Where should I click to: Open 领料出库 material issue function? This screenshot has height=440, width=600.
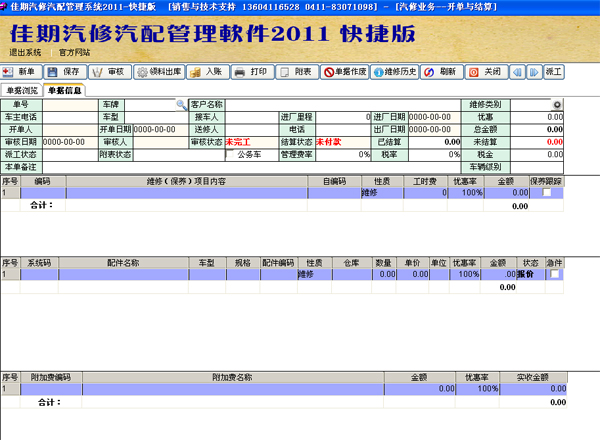(x=159, y=72)
